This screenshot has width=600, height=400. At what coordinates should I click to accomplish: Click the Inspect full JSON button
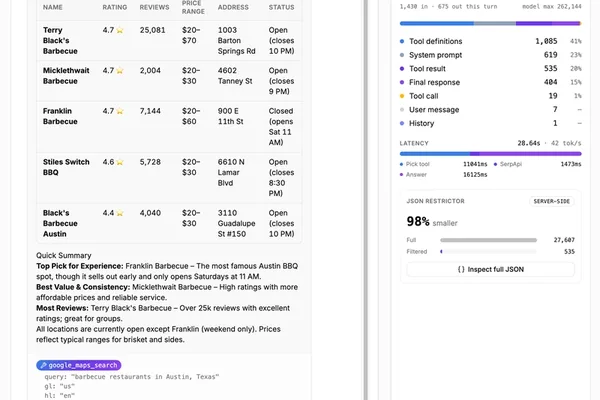tap(490, 269)
